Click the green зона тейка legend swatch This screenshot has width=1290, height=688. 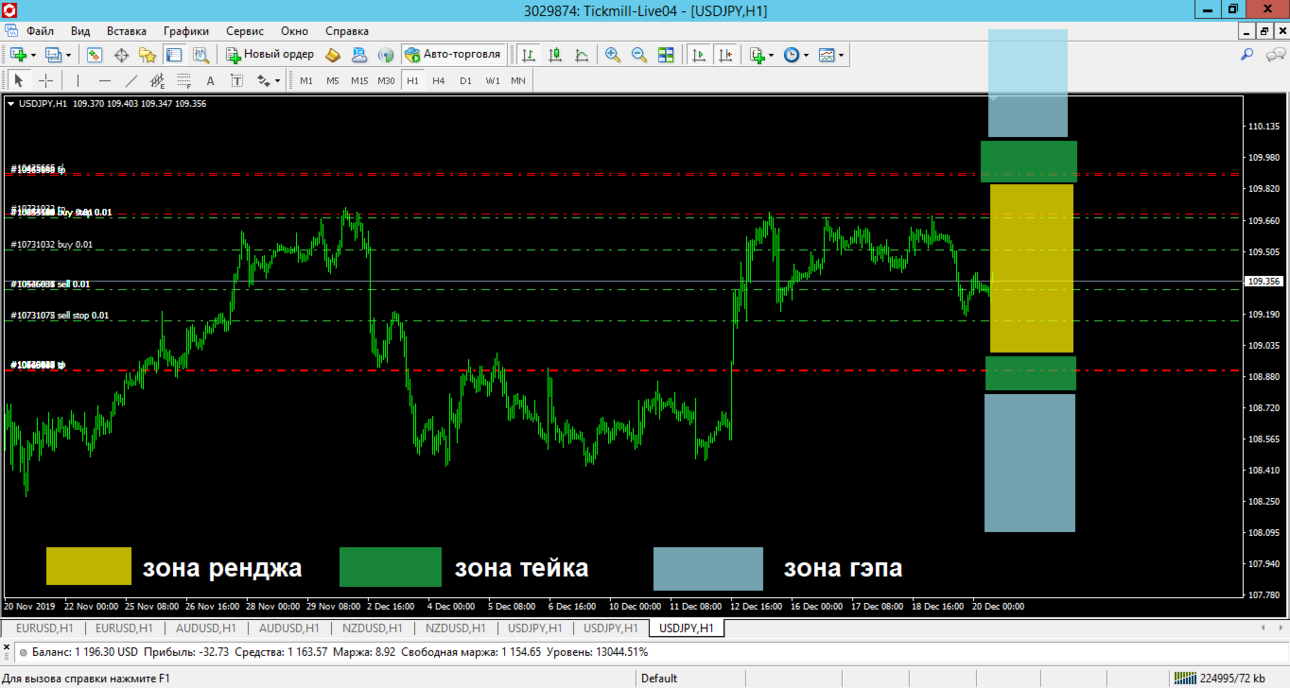(390, 567)
